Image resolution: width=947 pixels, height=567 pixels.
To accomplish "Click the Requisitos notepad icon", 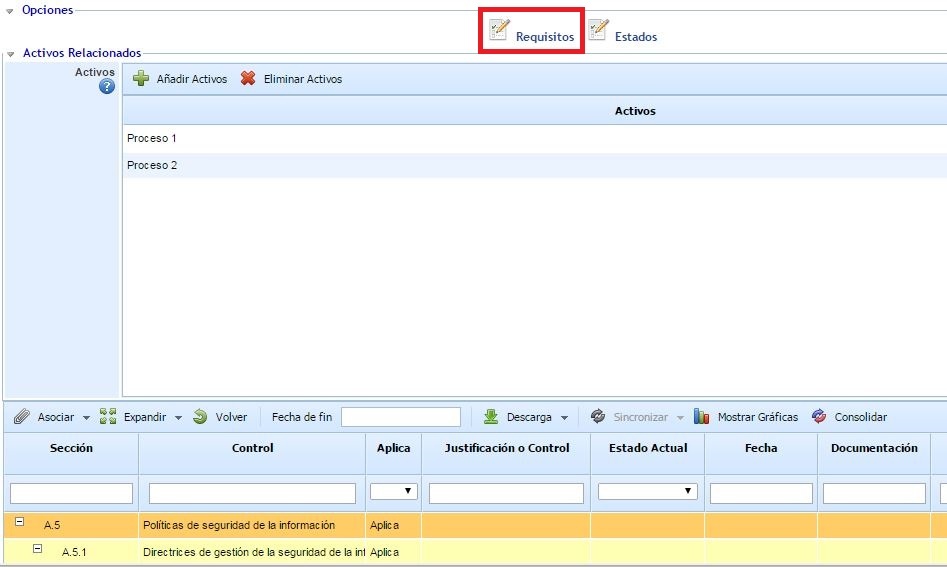I will point(500,30).
